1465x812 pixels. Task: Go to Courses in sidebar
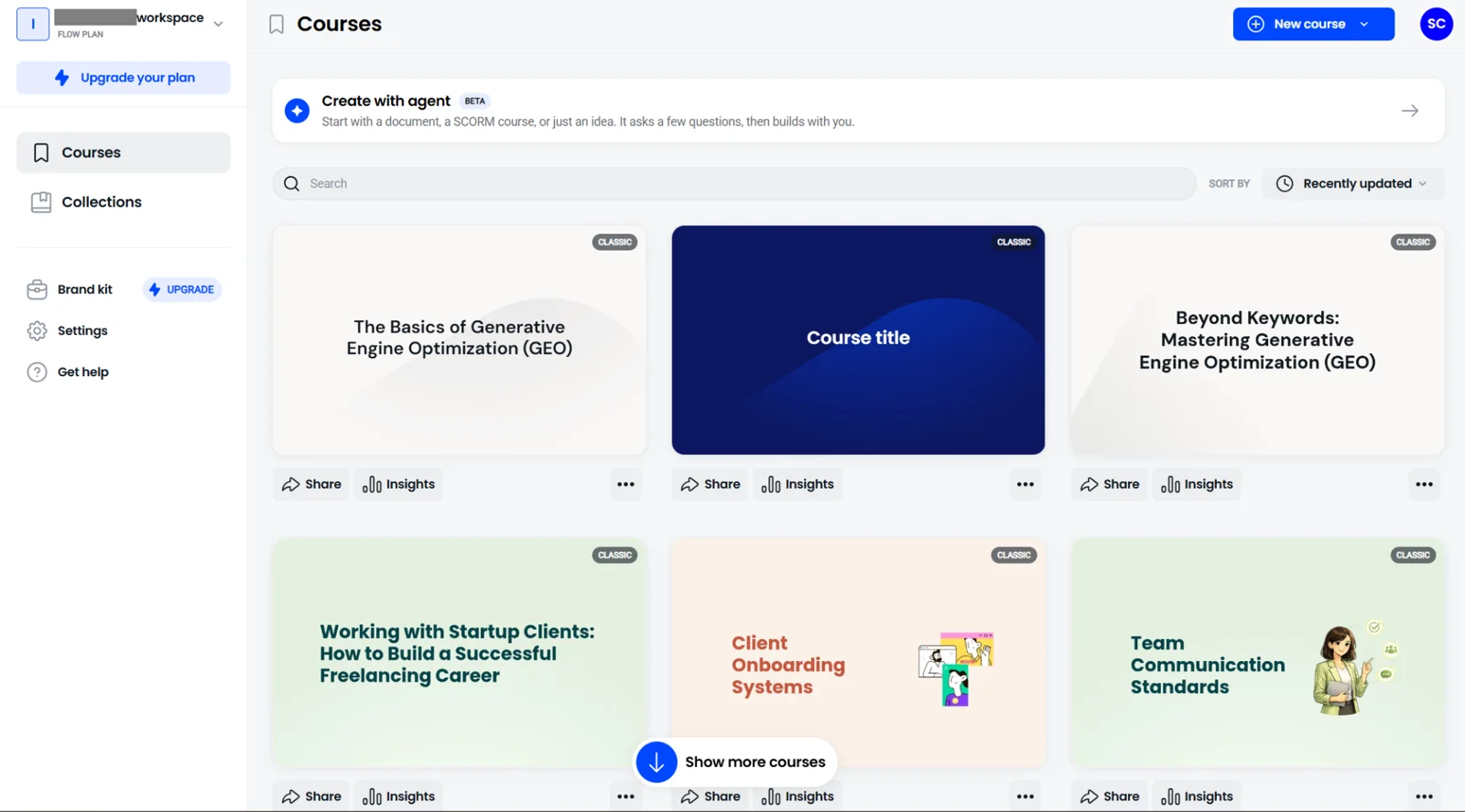(x=124, y=153)
